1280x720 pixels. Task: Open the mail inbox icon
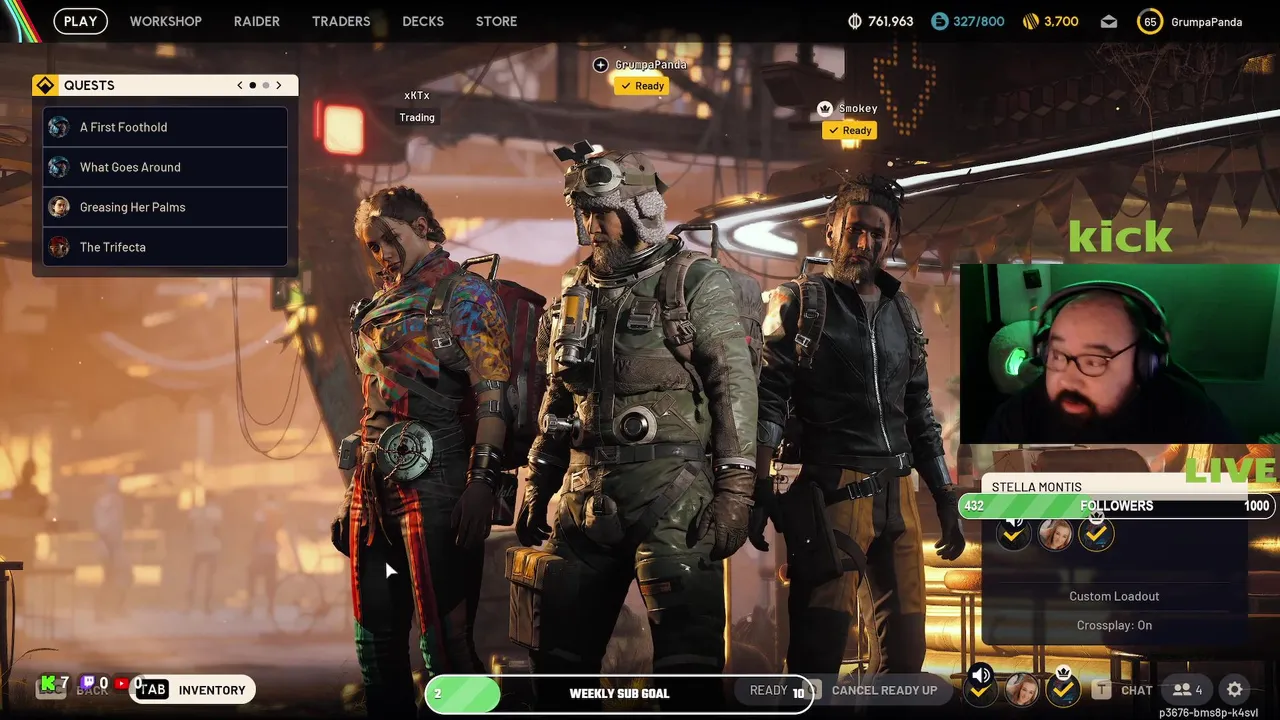1109,21
